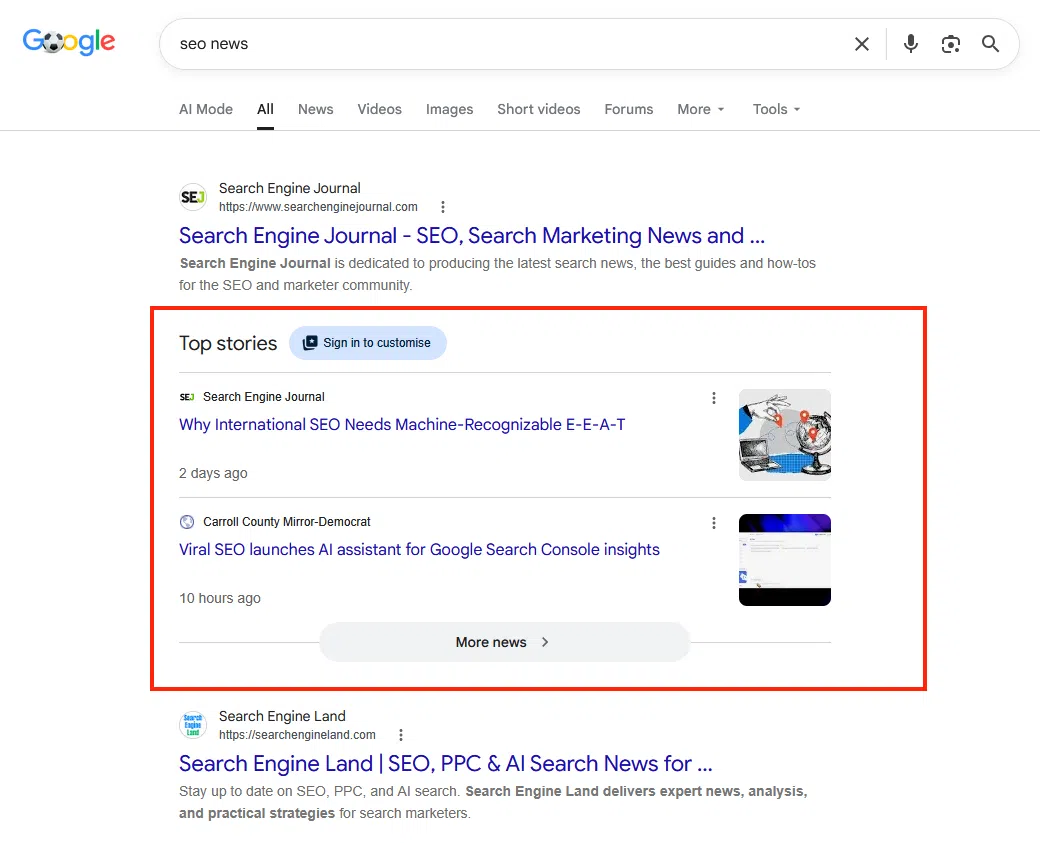1040x843 pixels.
Task: Open the 'Search Engine Land | SEO, PPC & AI Search News' link
Action: (446, 763)
